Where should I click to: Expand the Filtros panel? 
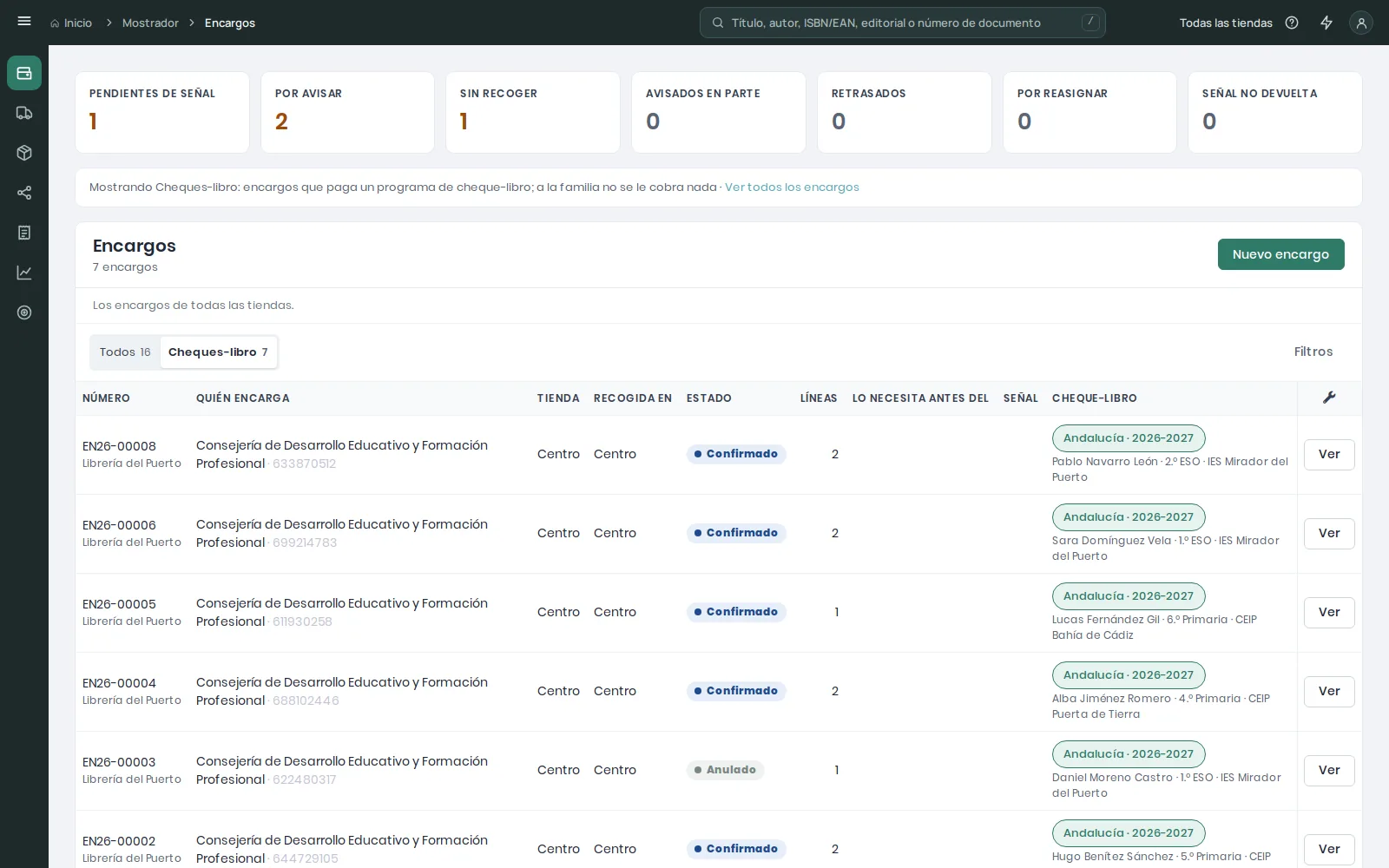click(1313, 352)
